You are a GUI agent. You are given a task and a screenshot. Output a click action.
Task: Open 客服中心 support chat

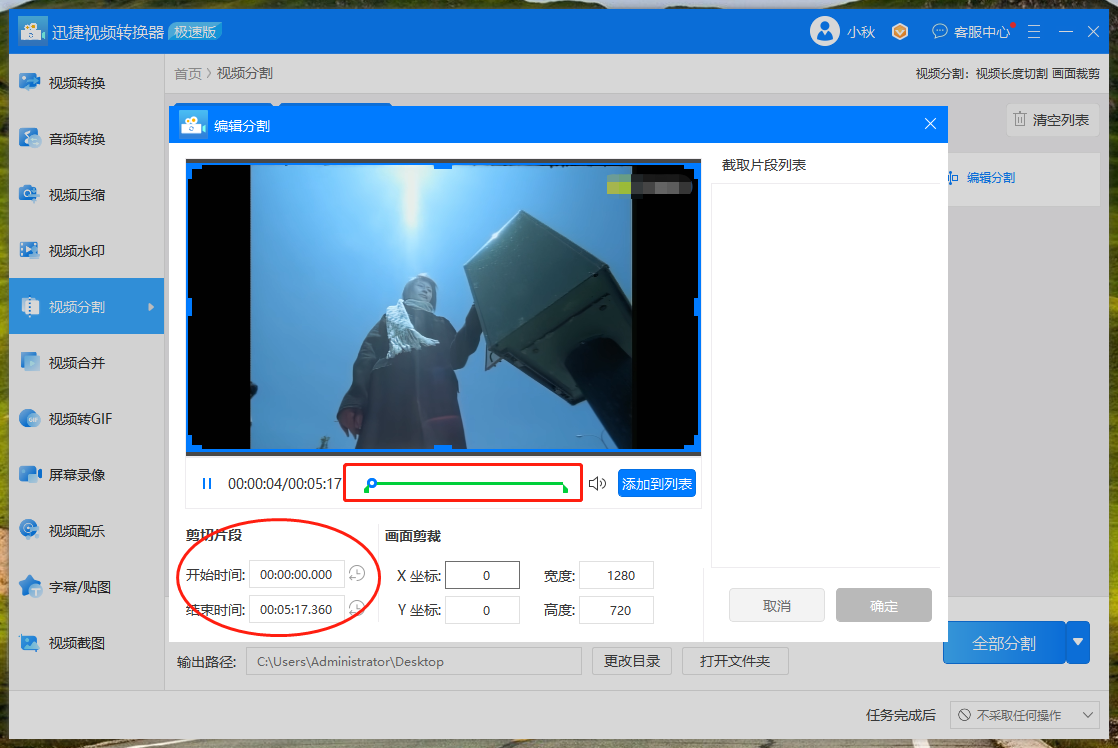(x=972, y=32)
